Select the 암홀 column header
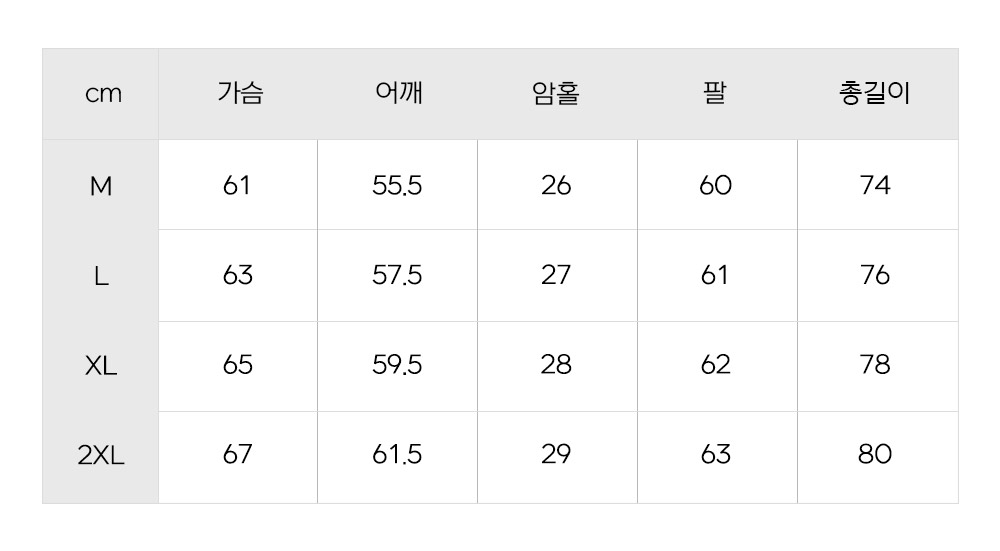This screenshot has height=551, width=1000. pyautogui.click(x=556, y=94)
